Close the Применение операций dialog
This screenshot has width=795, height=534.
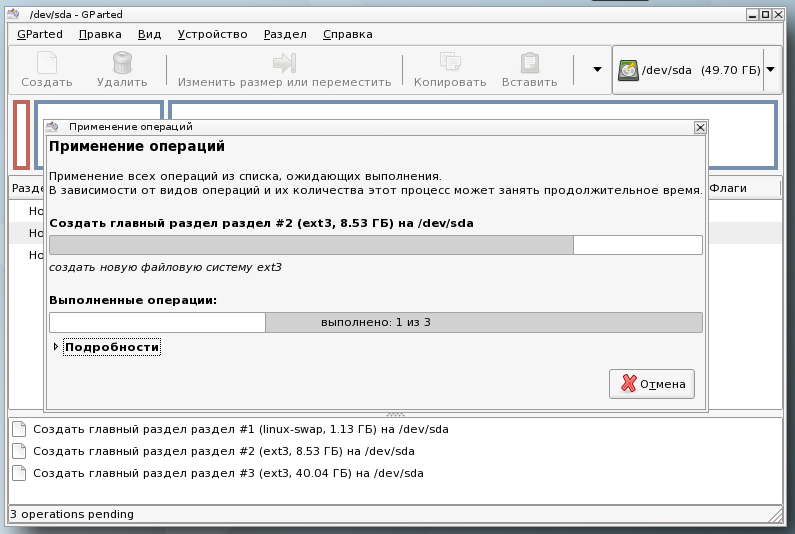700,127
